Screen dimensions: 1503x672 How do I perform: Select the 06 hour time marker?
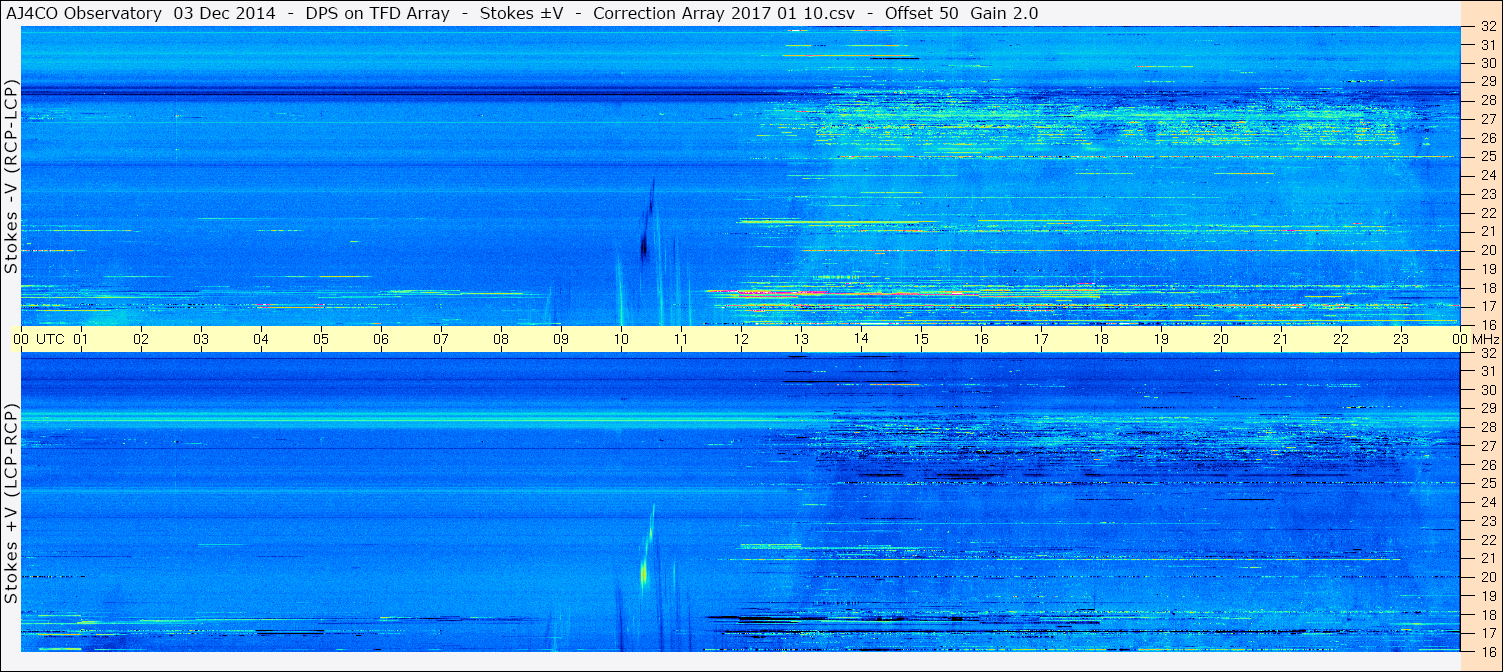coord(381,339)
